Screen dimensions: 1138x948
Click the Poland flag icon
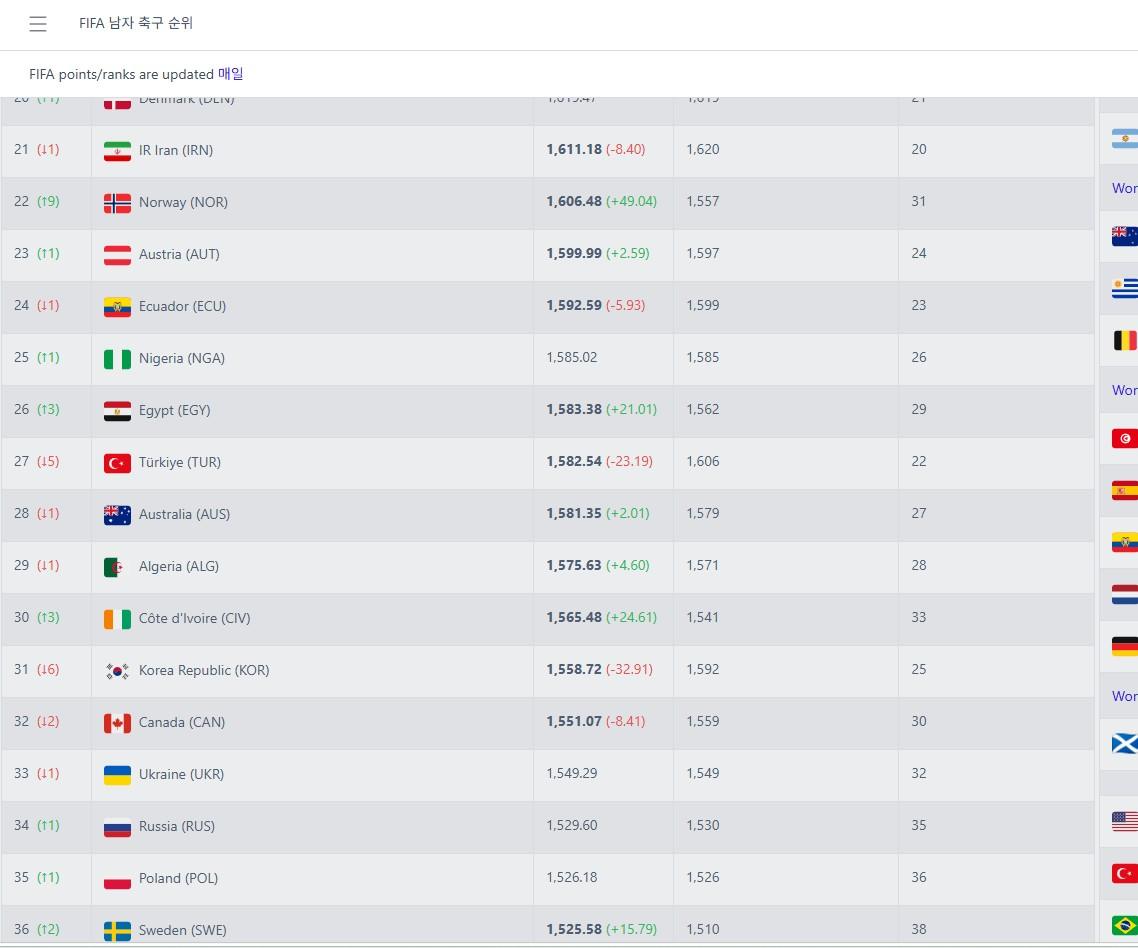coord(117,879)
